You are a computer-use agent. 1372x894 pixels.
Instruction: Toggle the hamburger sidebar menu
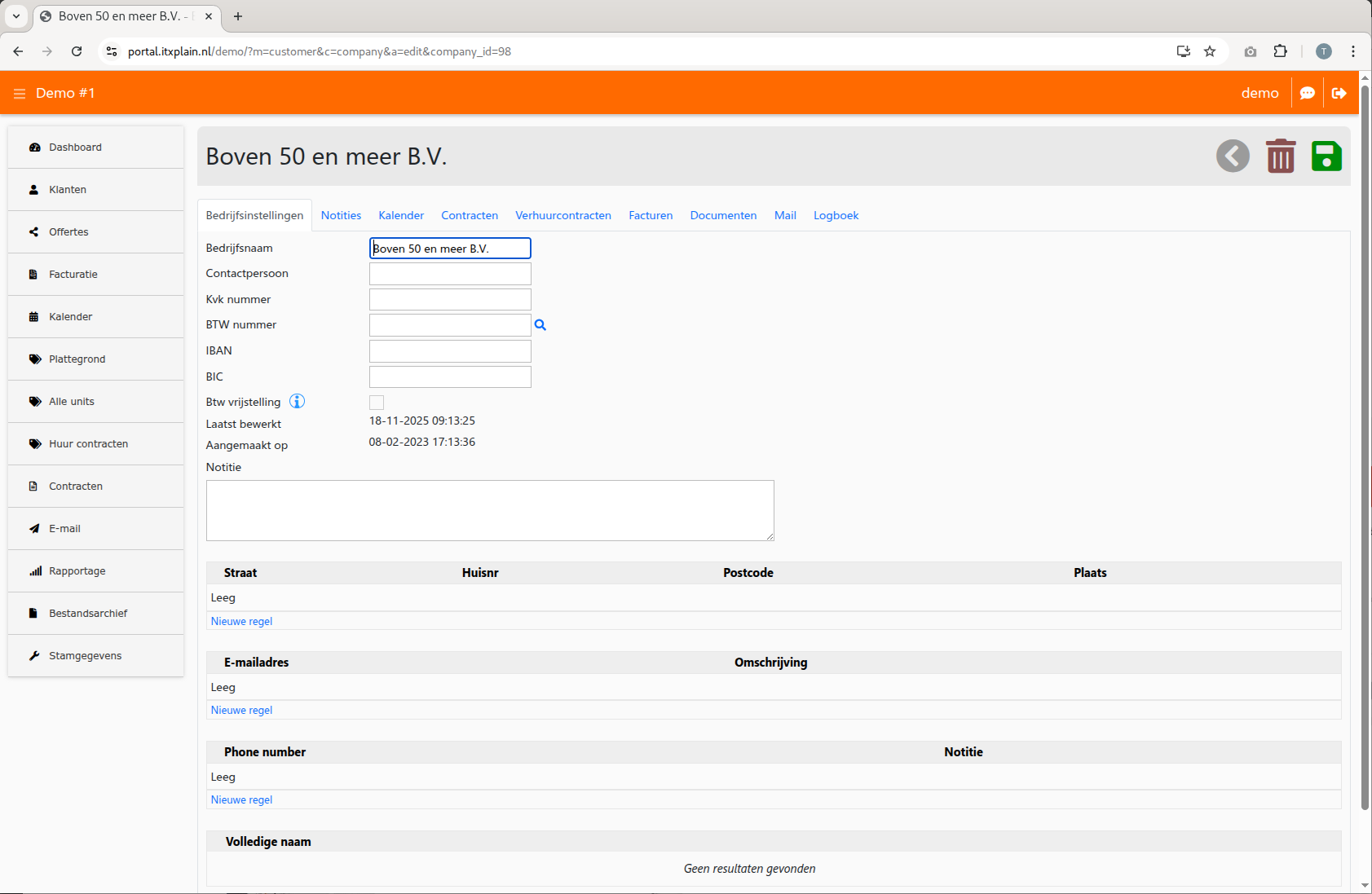pos(20,94)
